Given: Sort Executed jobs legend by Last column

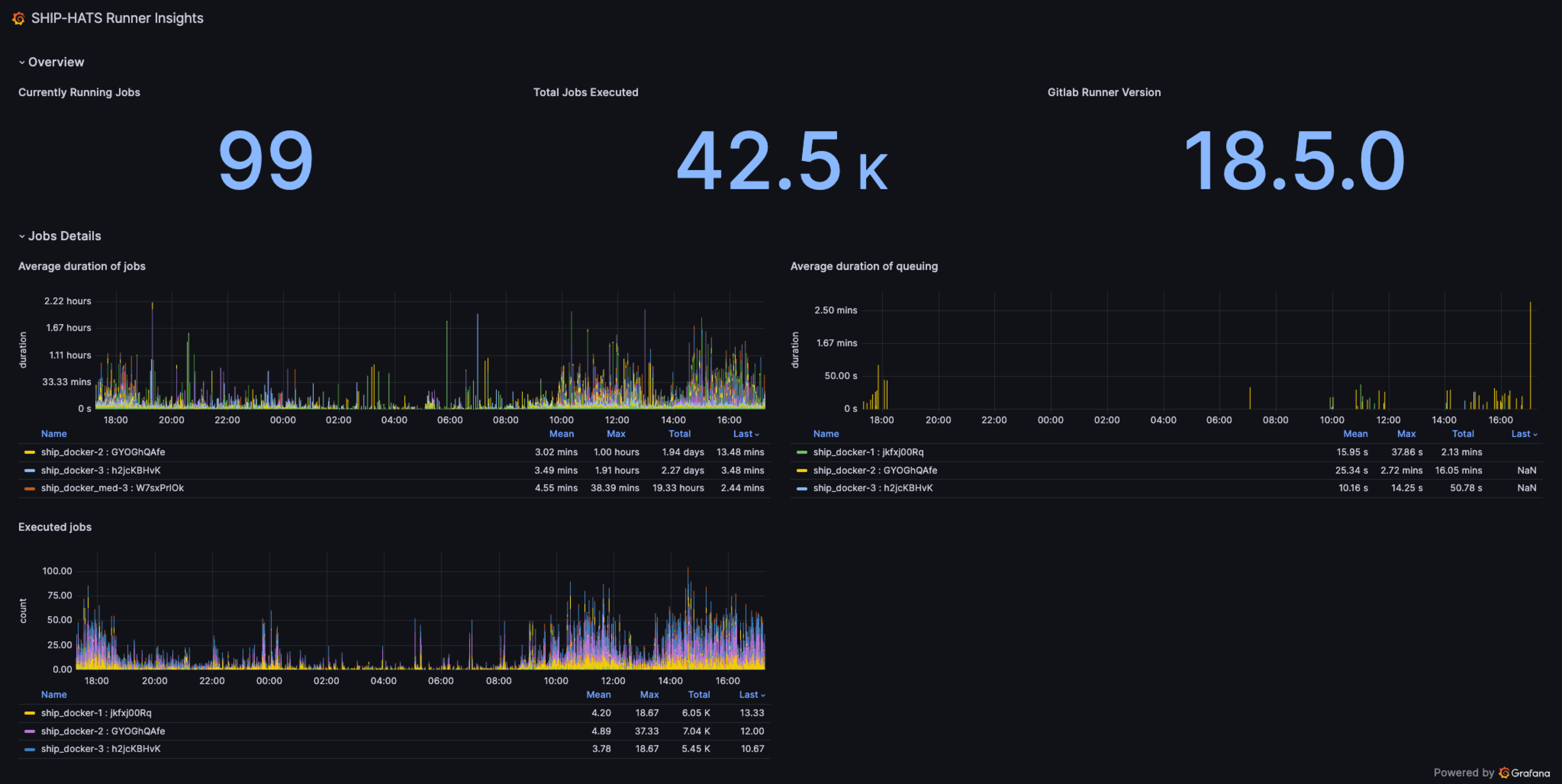Looking at the screenshot, I should (752, 694).
